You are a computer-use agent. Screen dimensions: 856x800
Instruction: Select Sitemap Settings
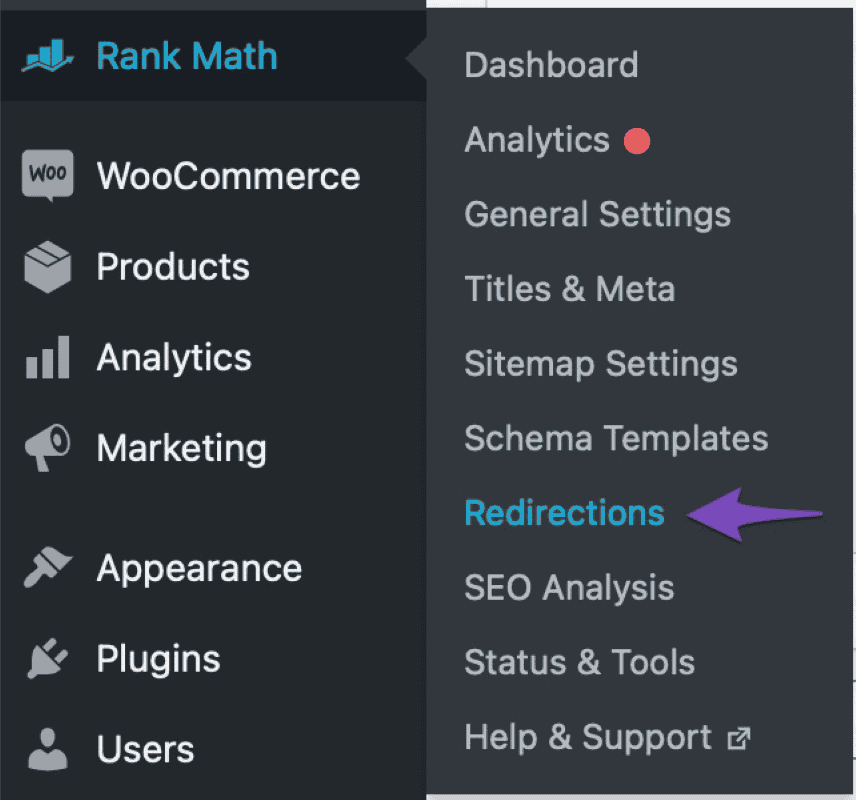pyautogui.click(x=601, y=363)
